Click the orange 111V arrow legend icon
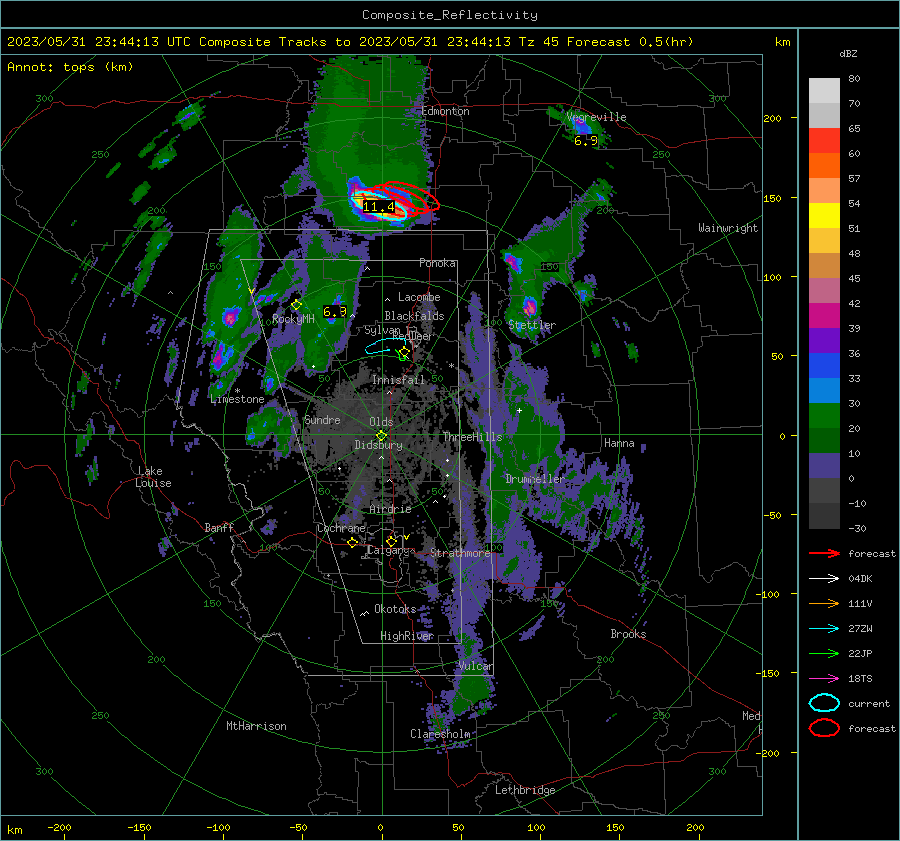The width and height of the screenshot is (900, 841). coord(824,603)
